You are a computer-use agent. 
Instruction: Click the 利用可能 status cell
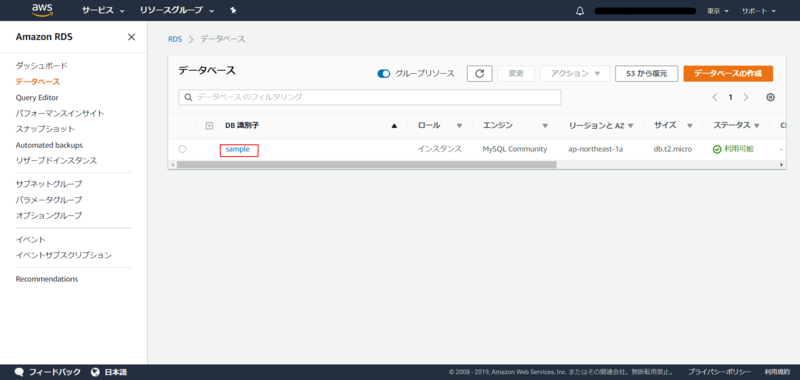733,149
